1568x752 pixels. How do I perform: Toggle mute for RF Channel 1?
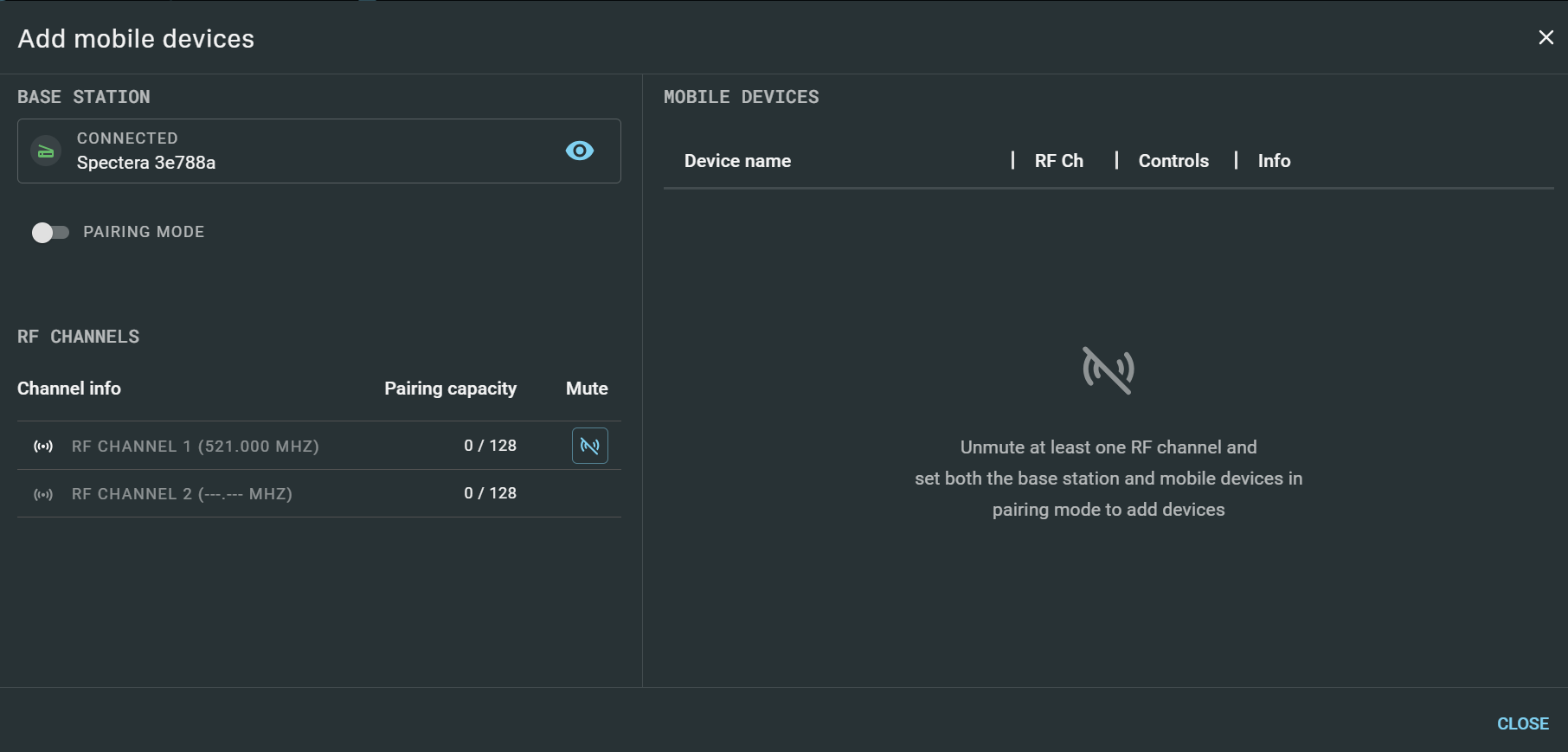[x=589, y=446]
